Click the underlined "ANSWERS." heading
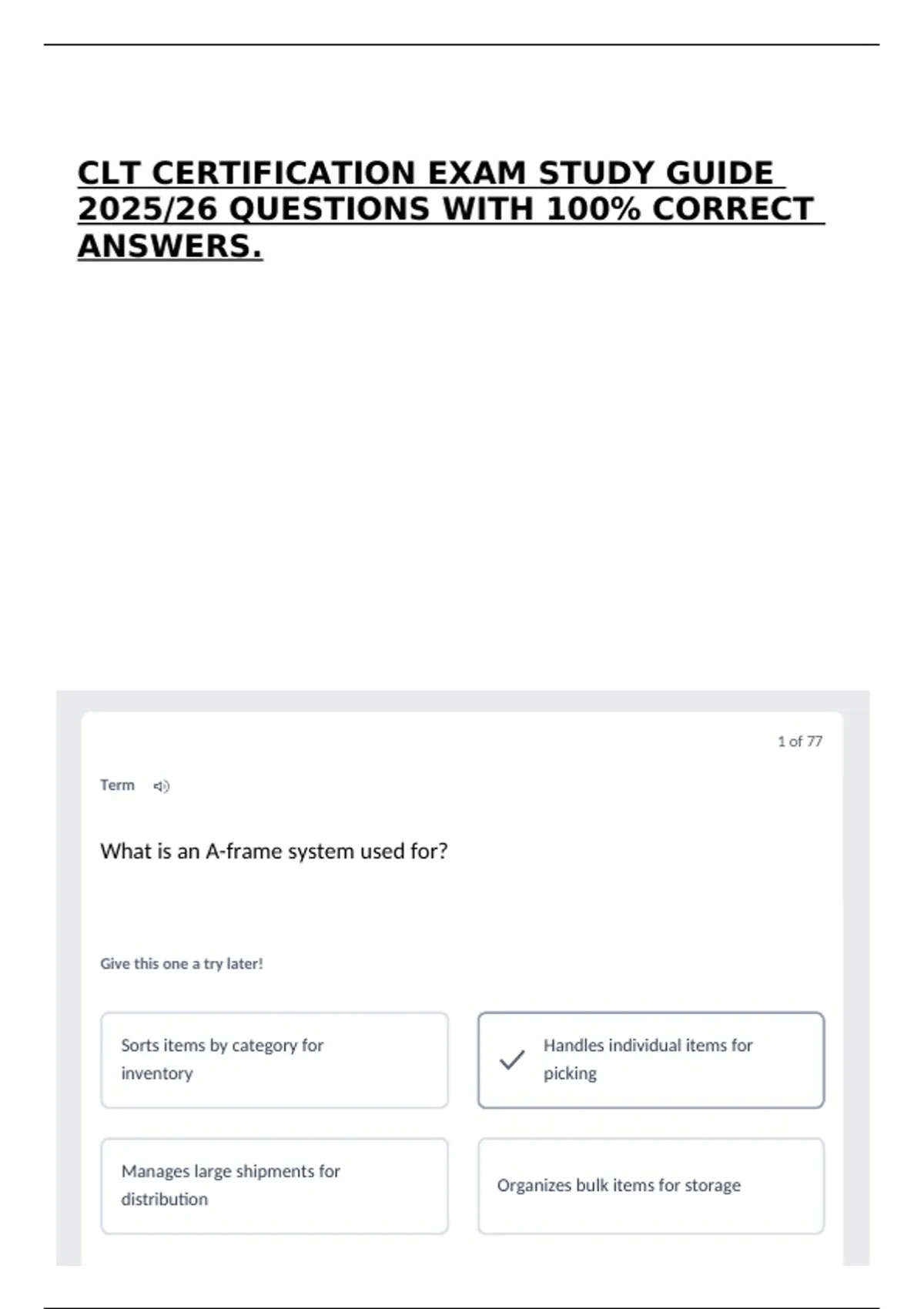 point(170,246)
